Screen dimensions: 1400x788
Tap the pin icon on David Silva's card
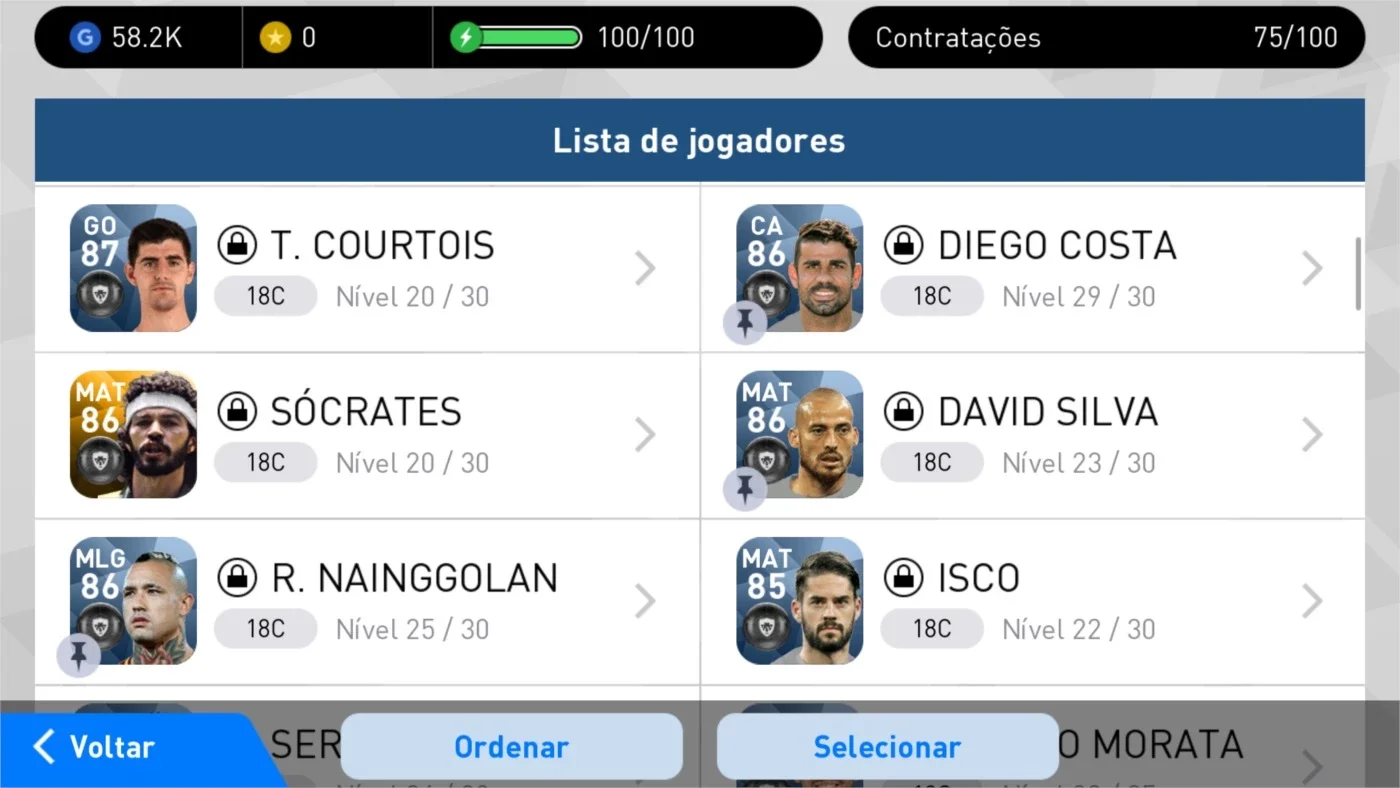pos(745,489)
